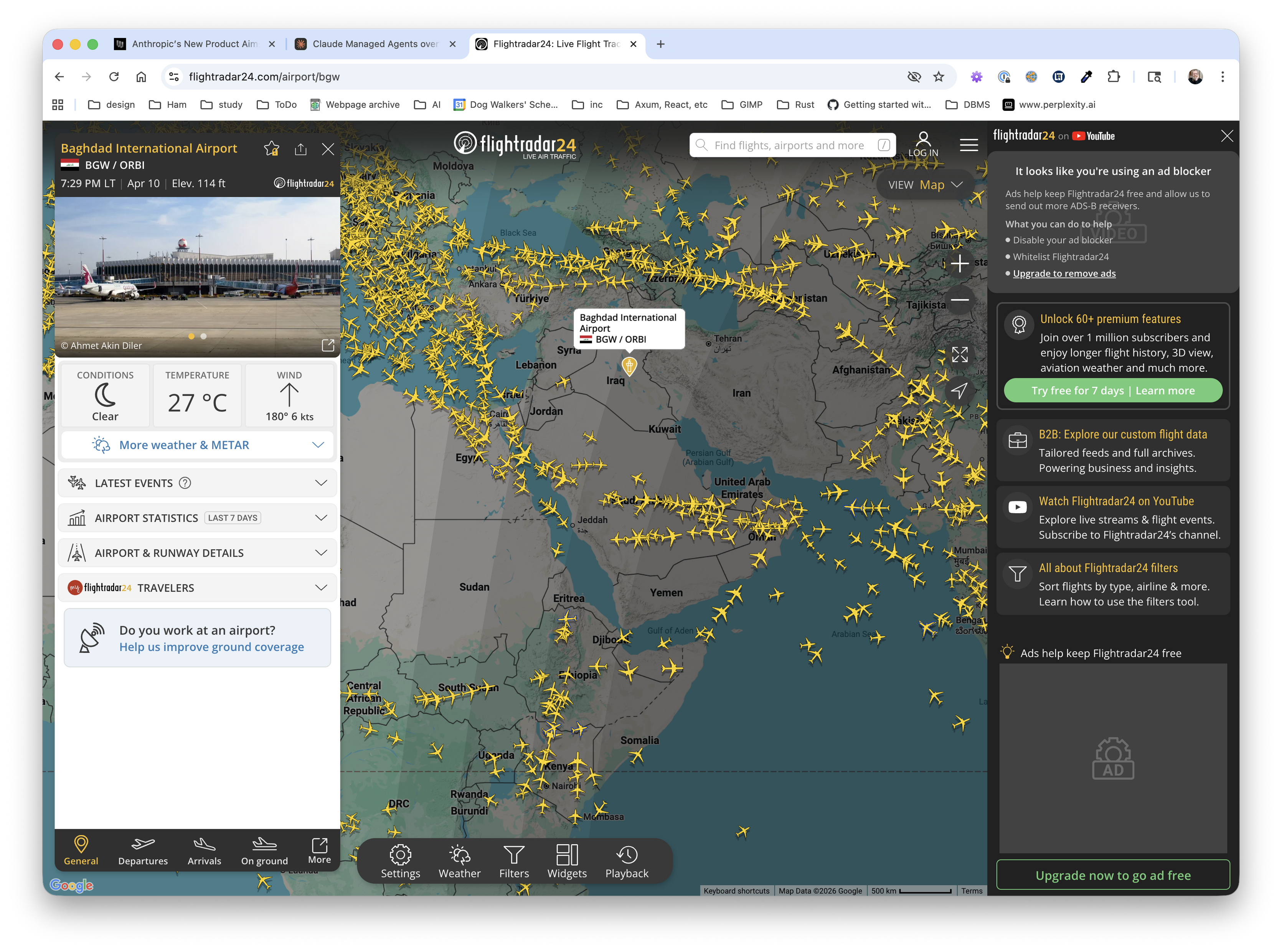1282x952 pixels.
Task: Open the Chrome three-dot menu
Action: coord(1223,77)
